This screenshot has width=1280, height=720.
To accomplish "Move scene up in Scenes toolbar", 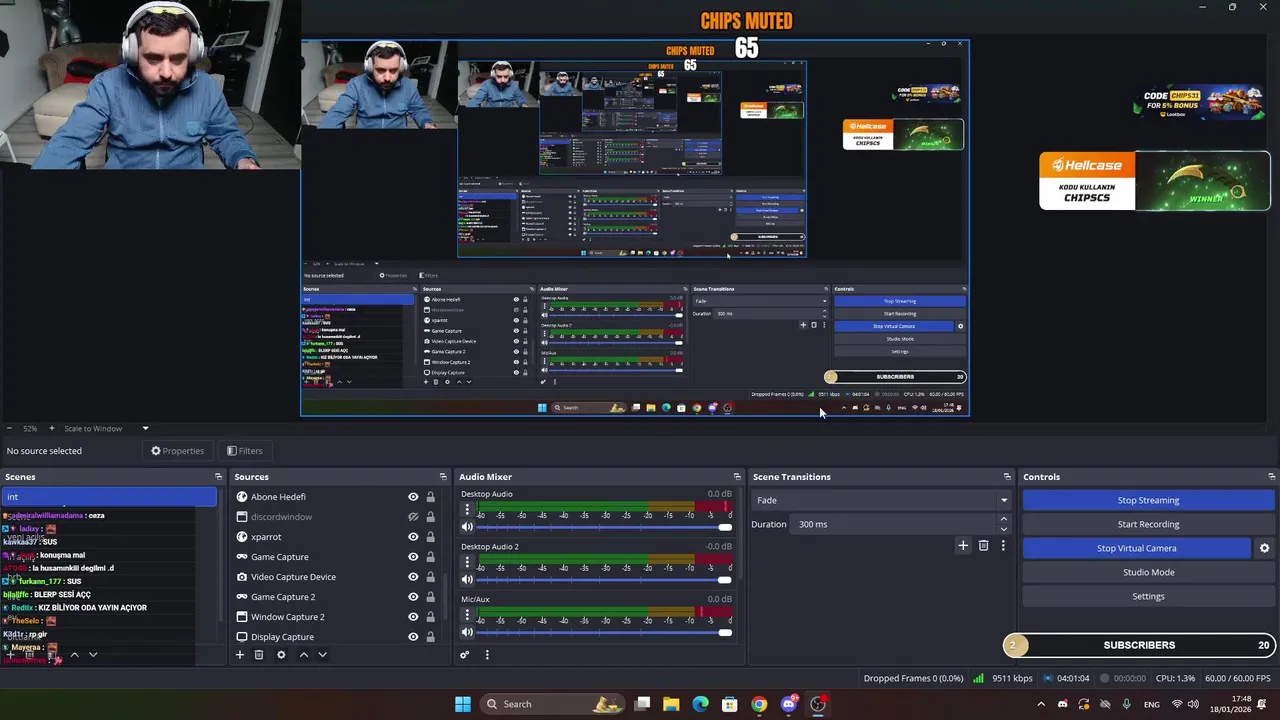I will 74,655.
